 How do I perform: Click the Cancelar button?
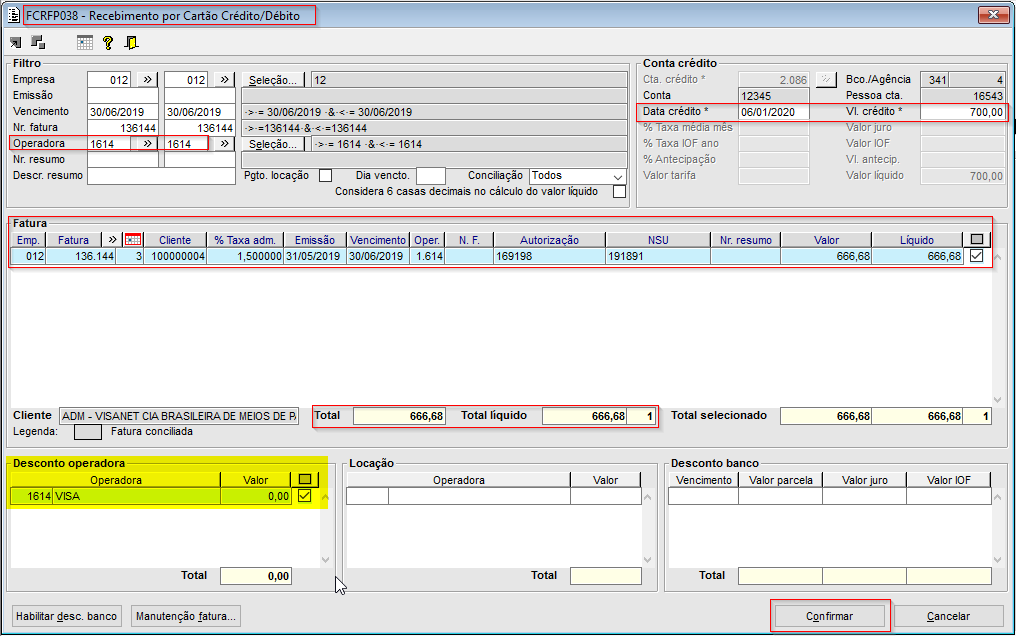[x=949, y=616]
